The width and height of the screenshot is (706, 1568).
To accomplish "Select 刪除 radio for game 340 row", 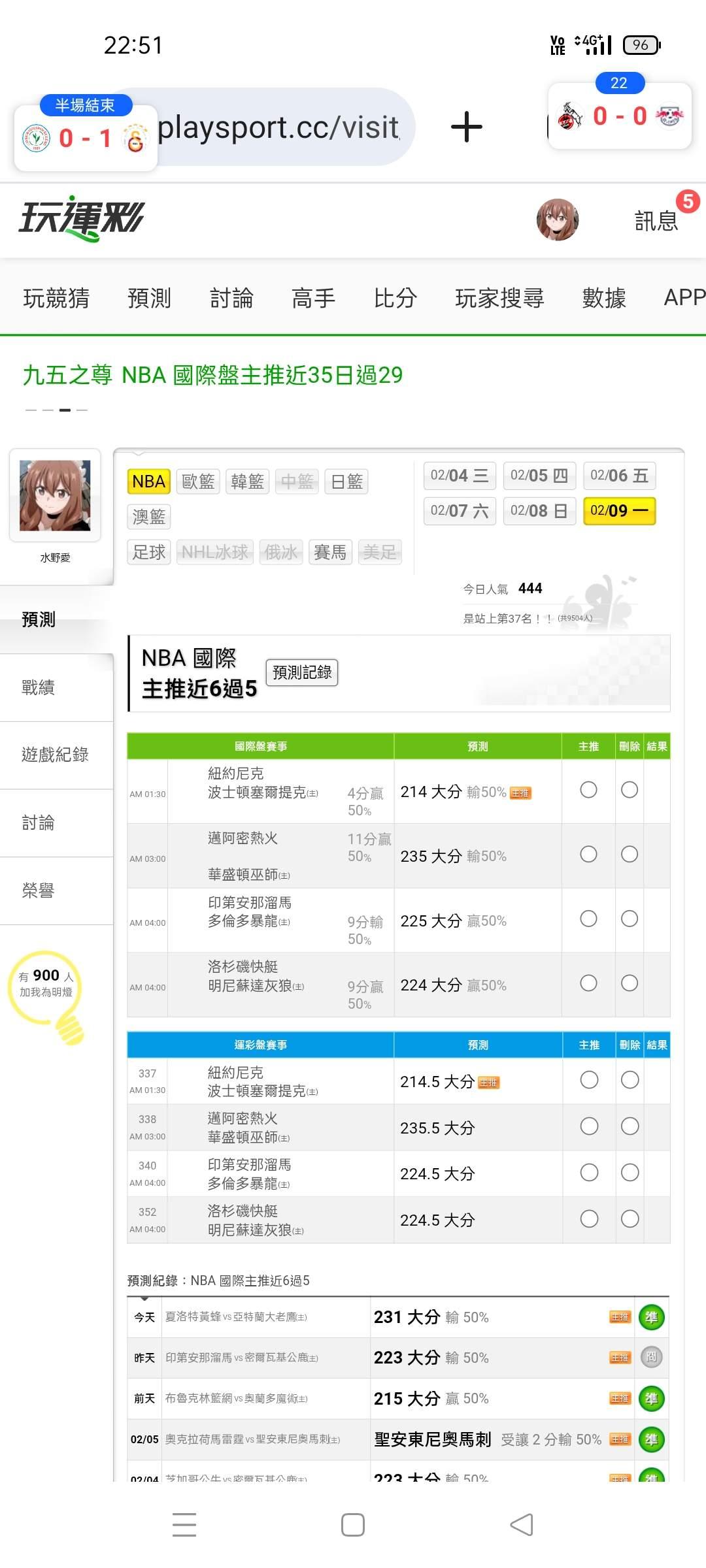I will [630, 1173].
